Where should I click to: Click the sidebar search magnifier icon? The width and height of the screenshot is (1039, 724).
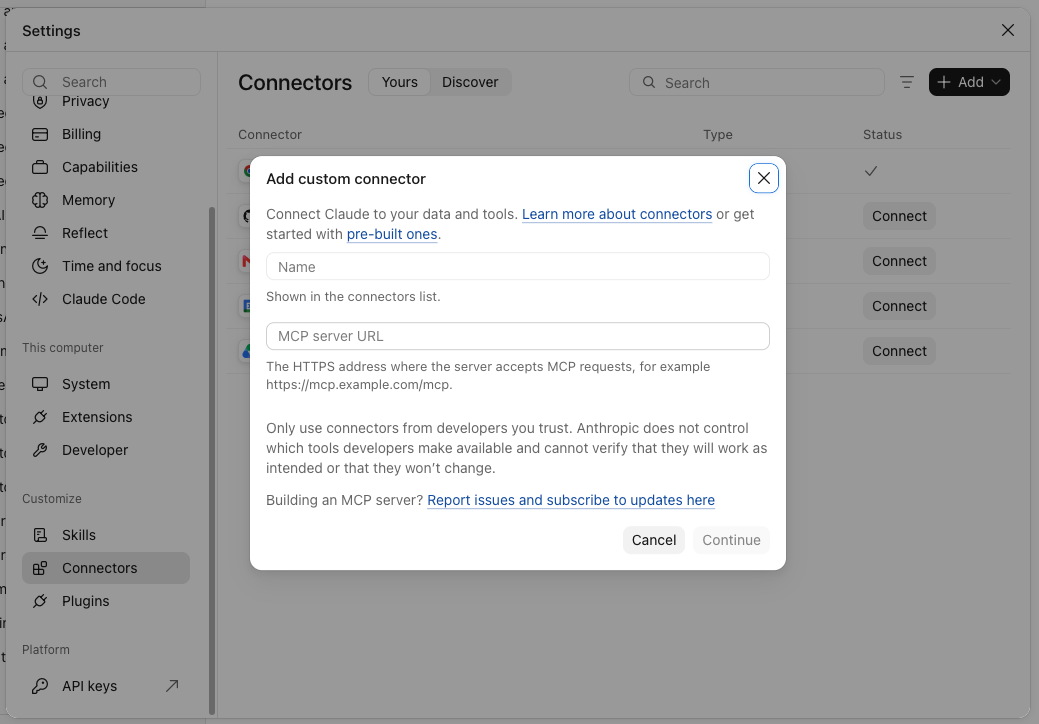pyautogui.click(x=40, y=82)
